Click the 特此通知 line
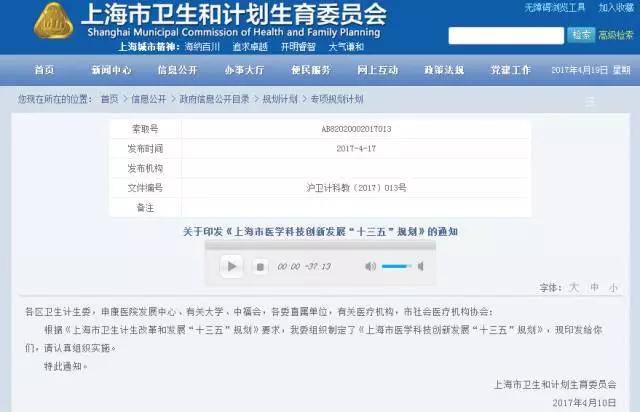640x412 pixels. (x=65, y=366)
